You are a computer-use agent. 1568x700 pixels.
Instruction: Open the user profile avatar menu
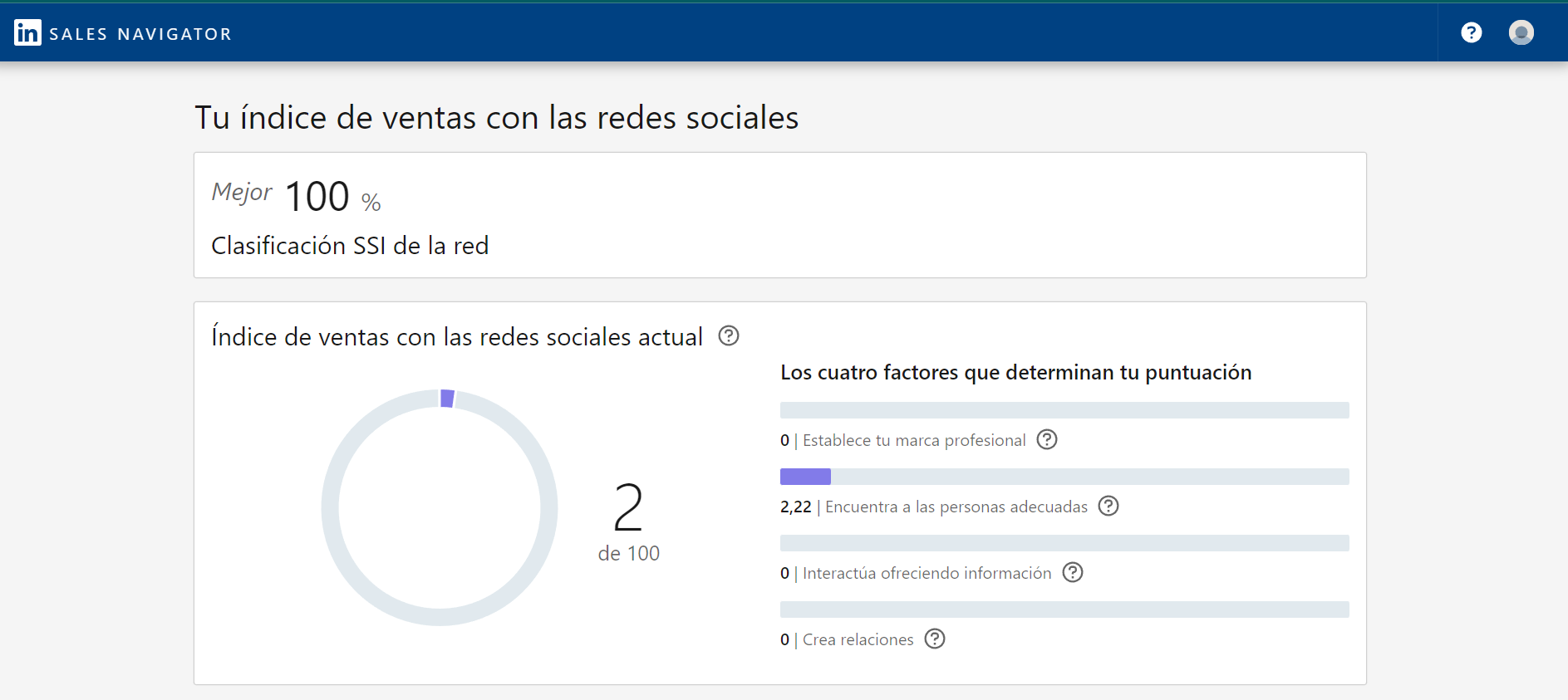point(1521,32)
